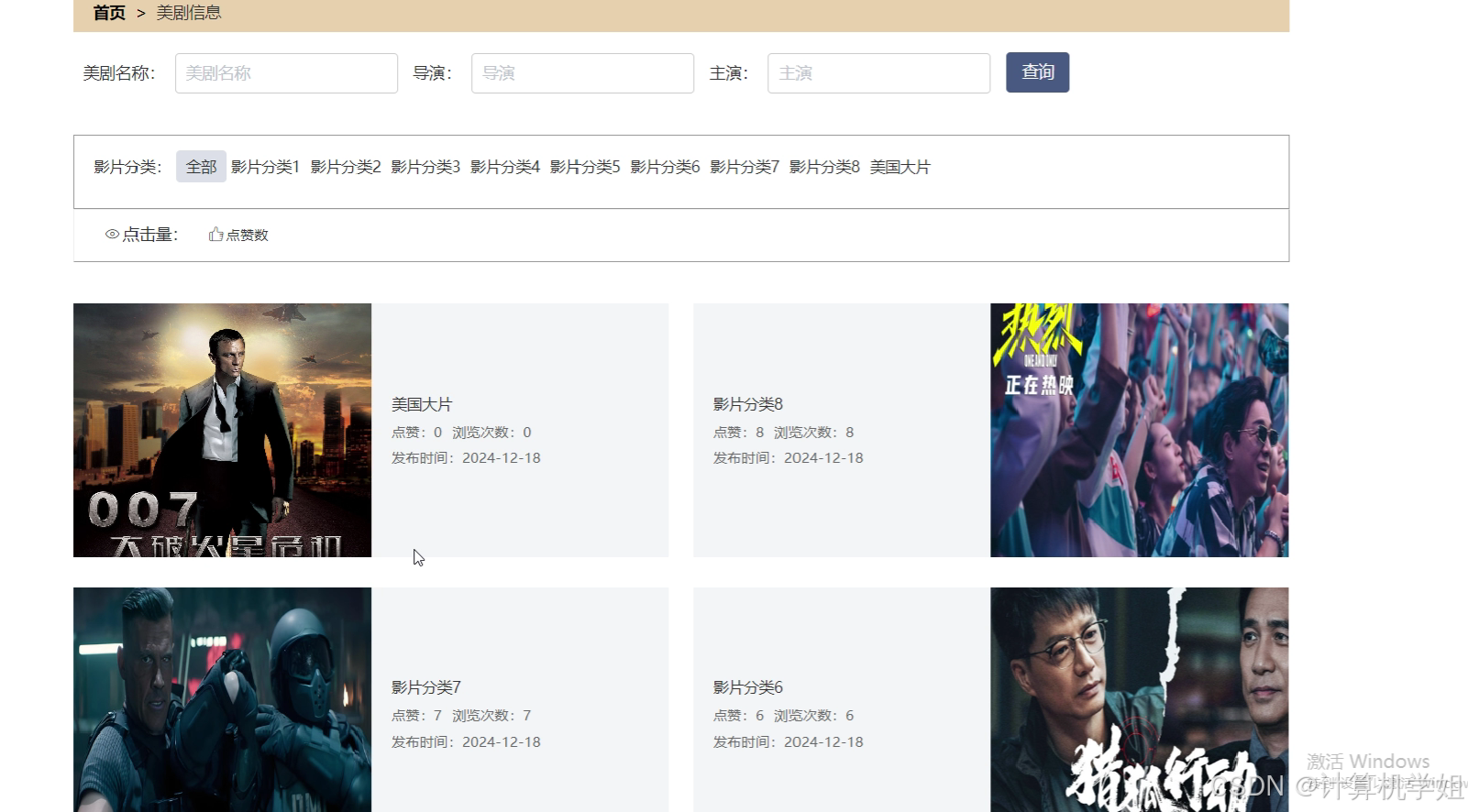Focus the 导演 input field
Viewport: 1468px width, 812px height.
tap(582, 73)
